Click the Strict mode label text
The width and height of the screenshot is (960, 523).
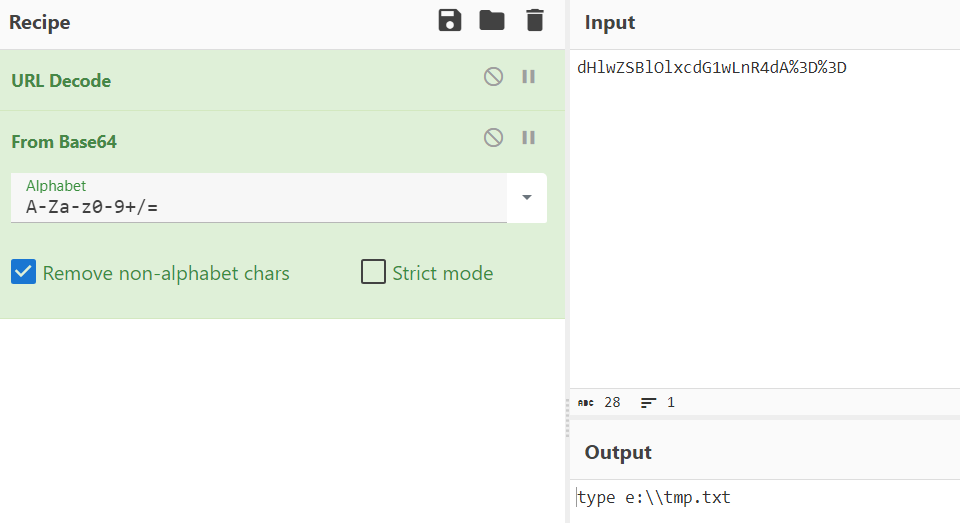tap(442, 273)
